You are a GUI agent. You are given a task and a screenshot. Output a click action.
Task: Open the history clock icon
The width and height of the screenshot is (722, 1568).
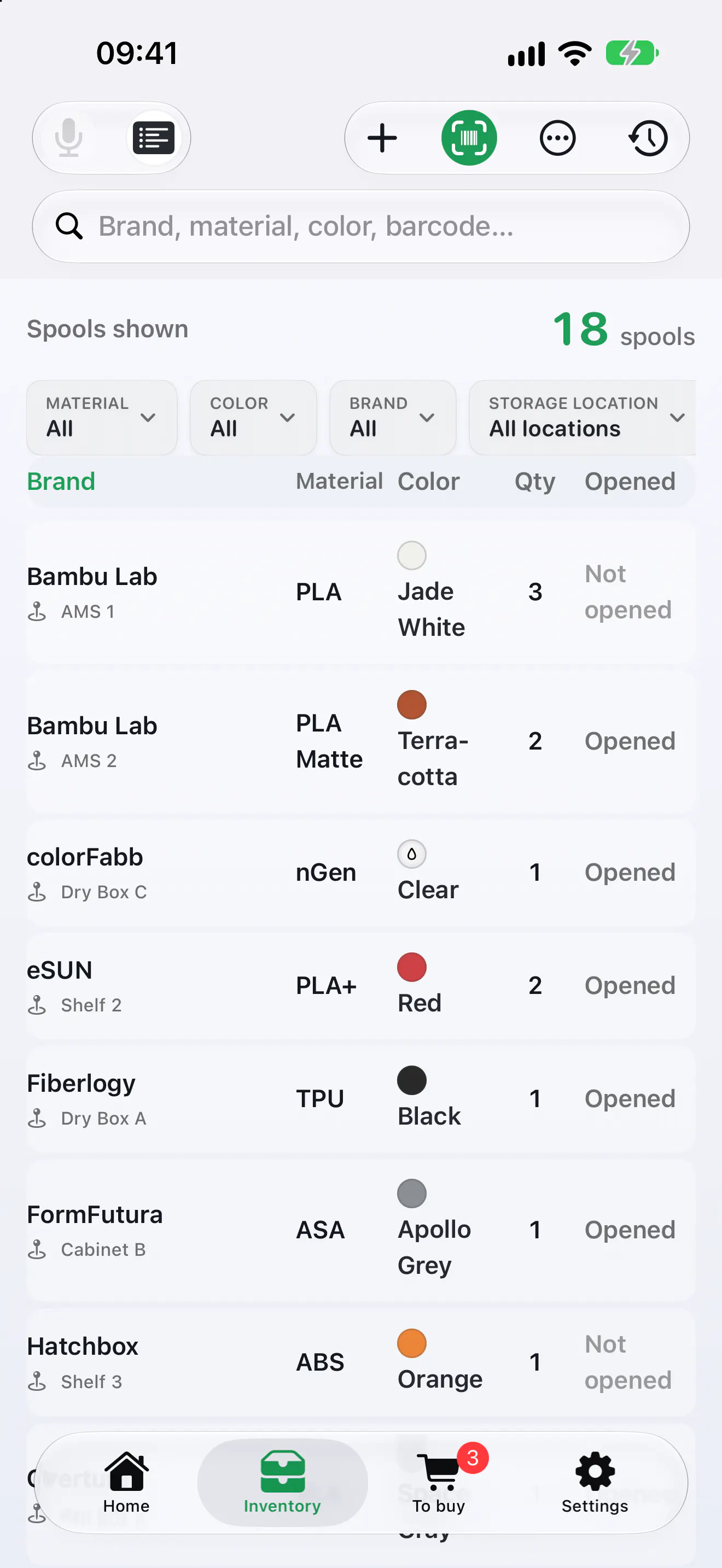pyautogui.click(x=648, y=138)
